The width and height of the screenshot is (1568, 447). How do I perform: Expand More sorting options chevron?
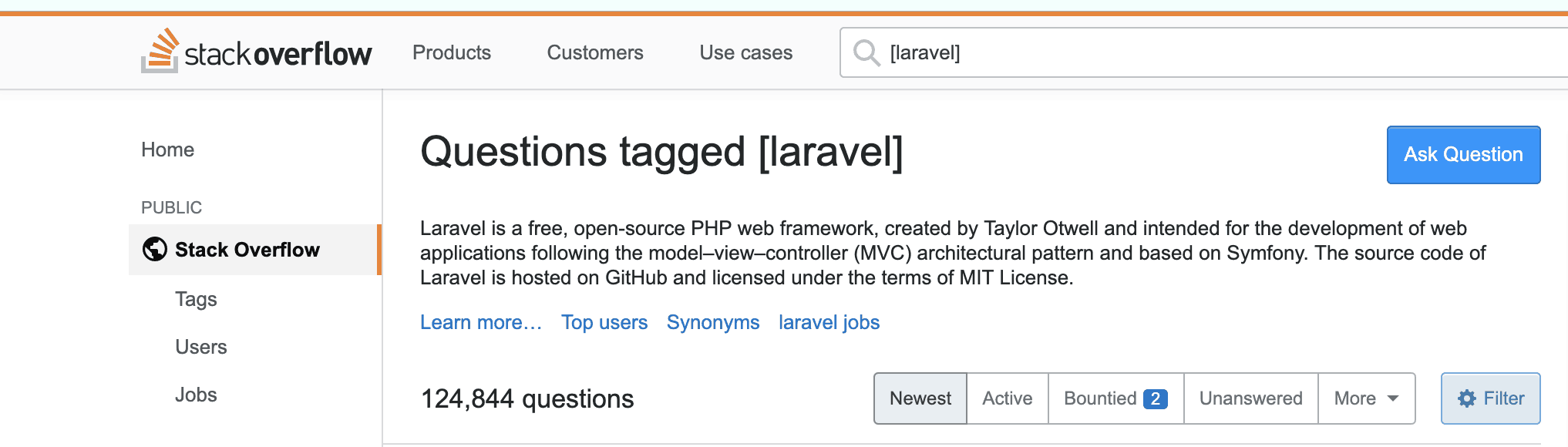(x=1392, y=399)
